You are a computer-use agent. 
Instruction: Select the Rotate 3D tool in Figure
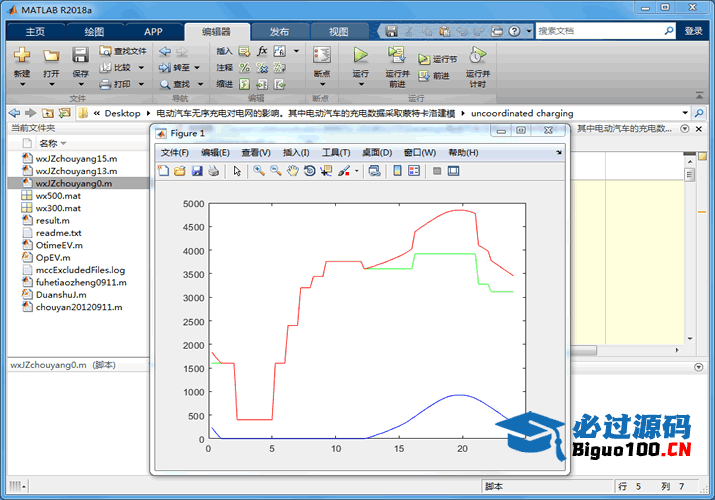point(309,171)
